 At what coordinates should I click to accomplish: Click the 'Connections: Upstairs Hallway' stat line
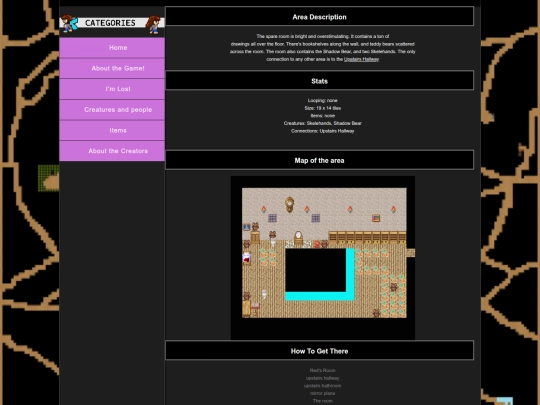322,131
